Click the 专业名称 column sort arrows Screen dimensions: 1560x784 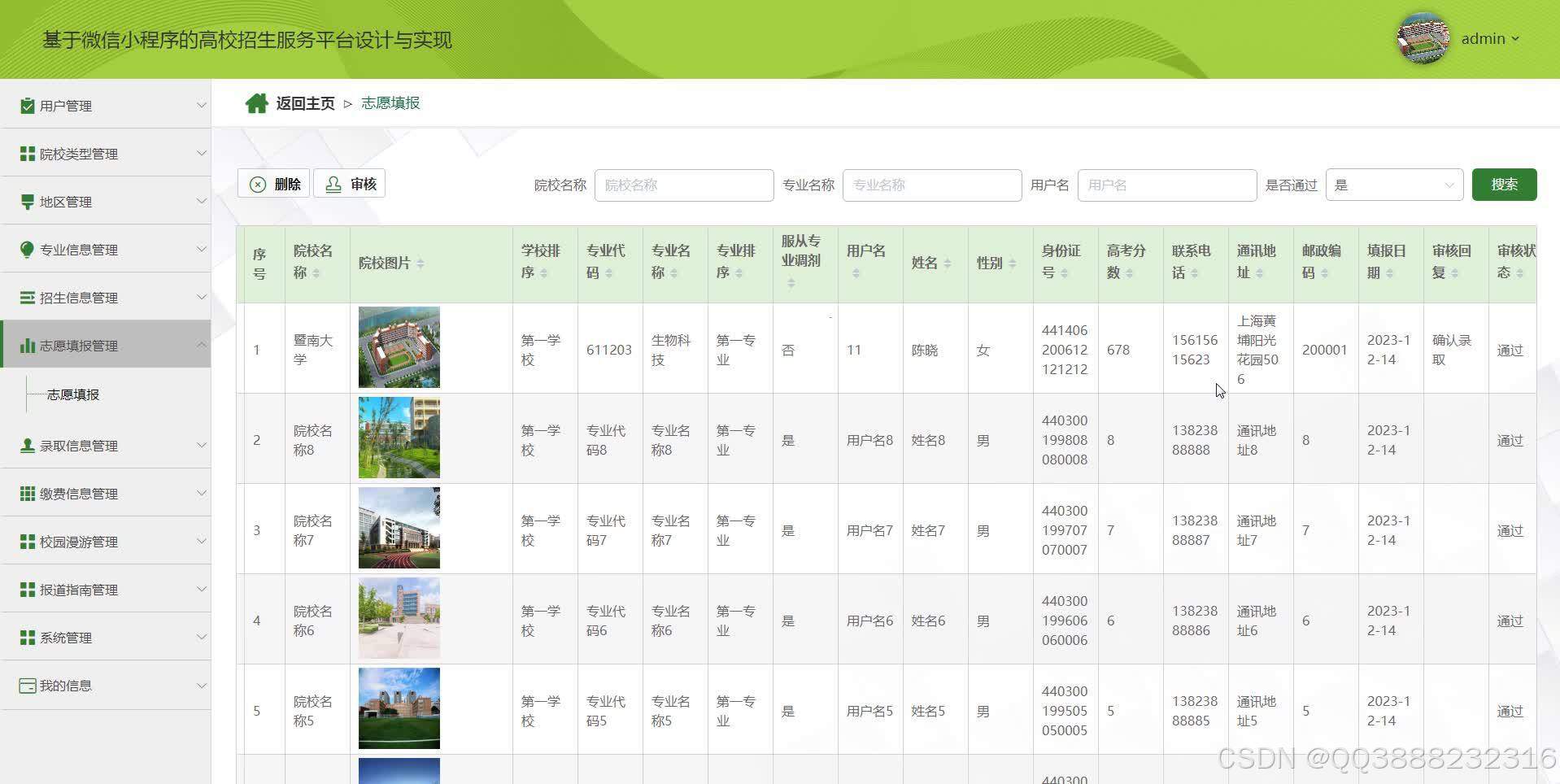(673, 273)
